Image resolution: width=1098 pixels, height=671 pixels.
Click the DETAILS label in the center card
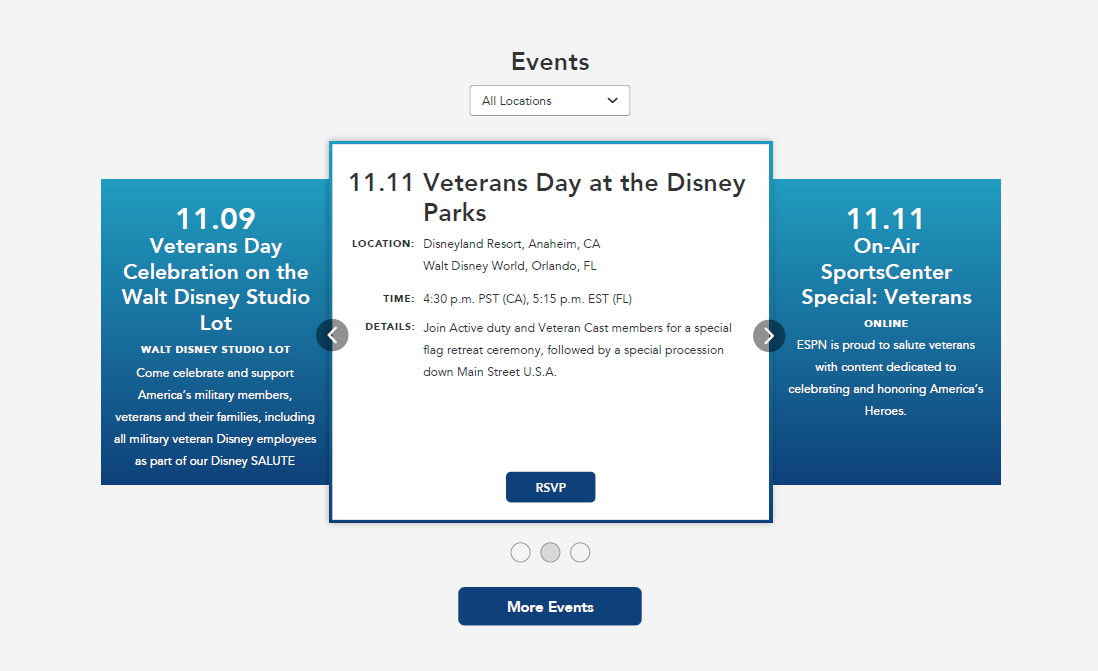pyautogui.click(x=390, y=327)
